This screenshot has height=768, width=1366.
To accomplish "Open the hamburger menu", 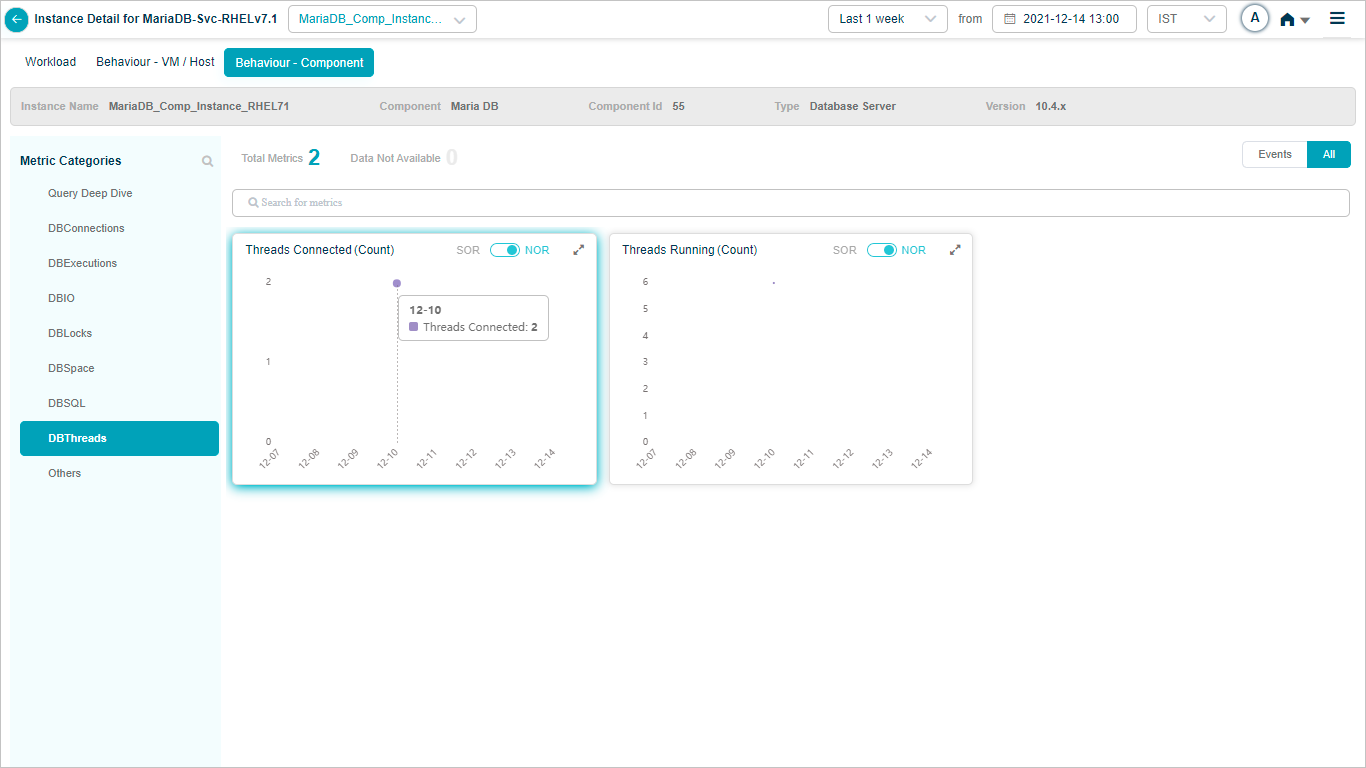I will [x=1337, y=18].
